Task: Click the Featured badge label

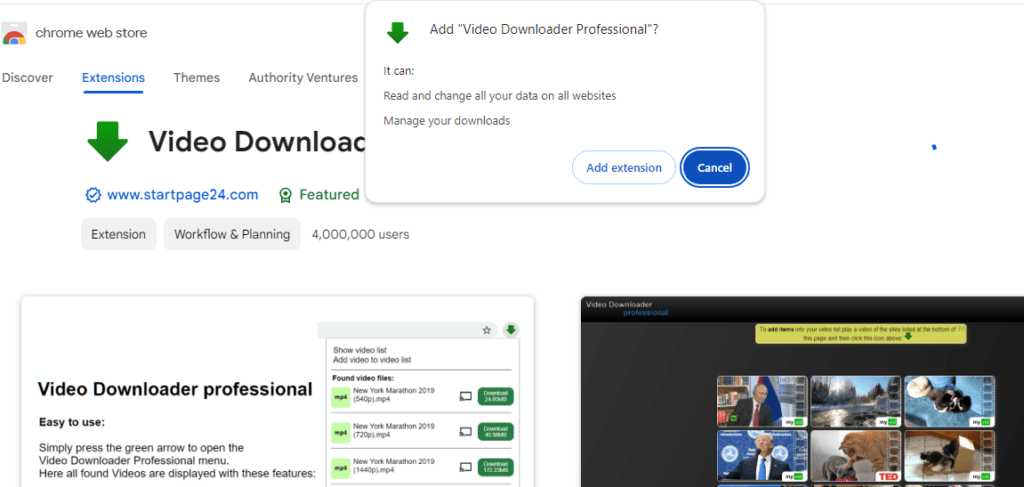Action: (329, 195)
